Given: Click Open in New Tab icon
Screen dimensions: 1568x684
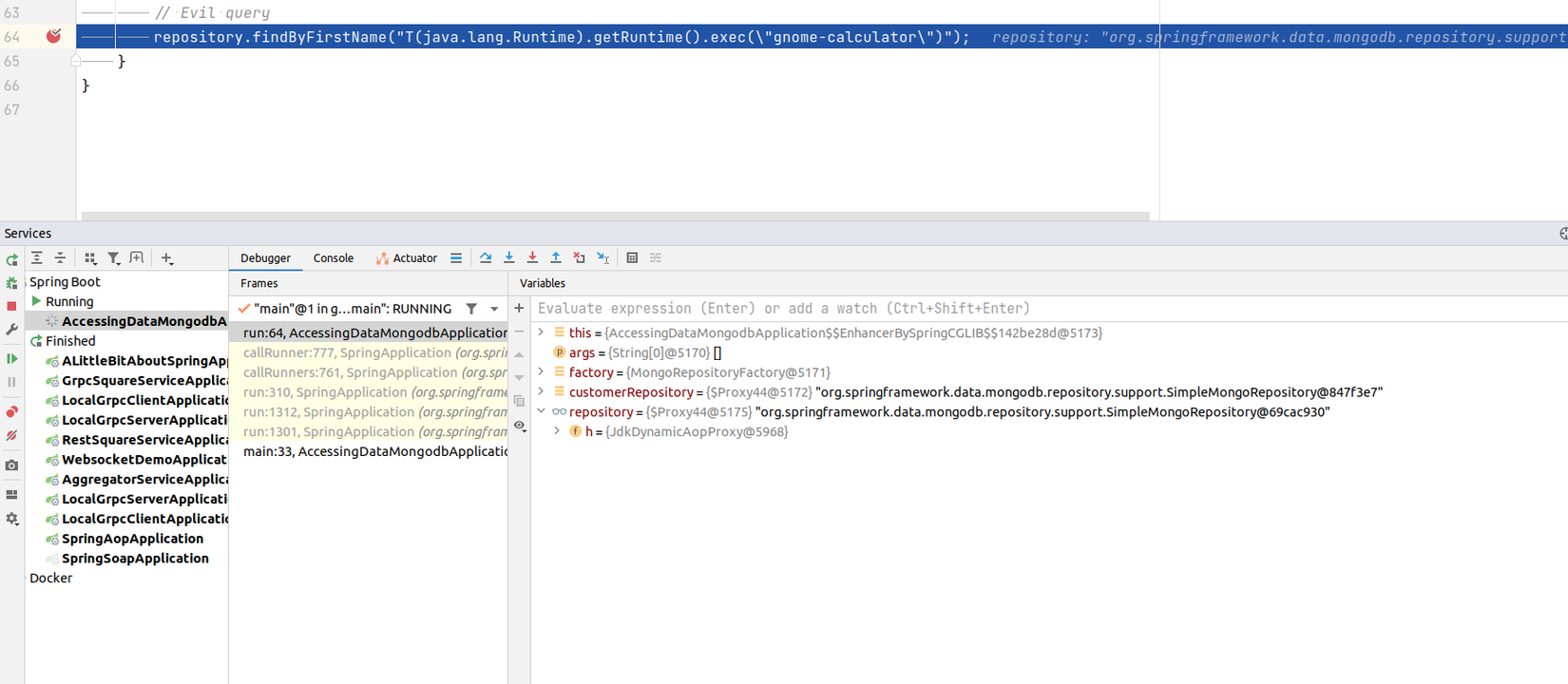Looking at the screenshot, I should coord(137,258).
